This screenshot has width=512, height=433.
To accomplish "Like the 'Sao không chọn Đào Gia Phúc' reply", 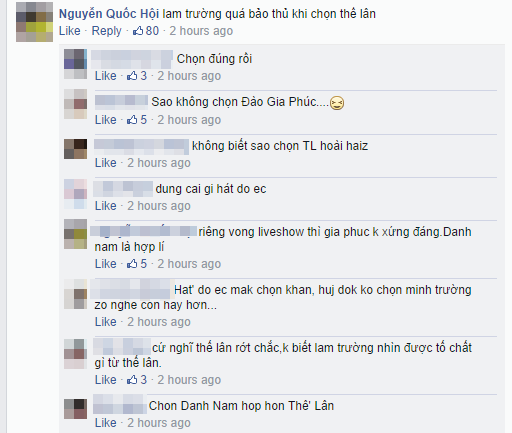I will [x=106, y=120].
